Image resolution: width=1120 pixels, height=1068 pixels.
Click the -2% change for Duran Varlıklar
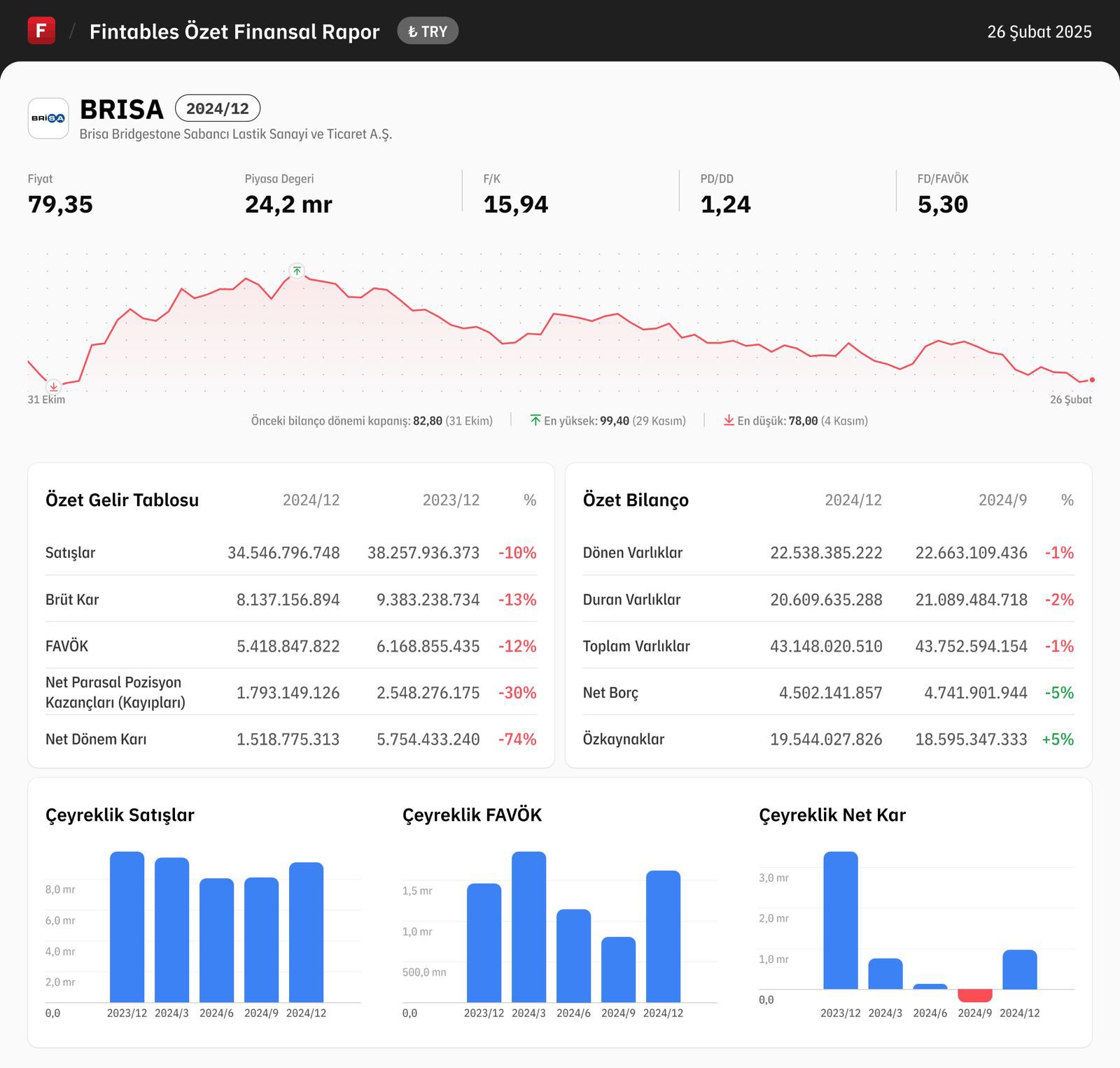click(1059, 600)
